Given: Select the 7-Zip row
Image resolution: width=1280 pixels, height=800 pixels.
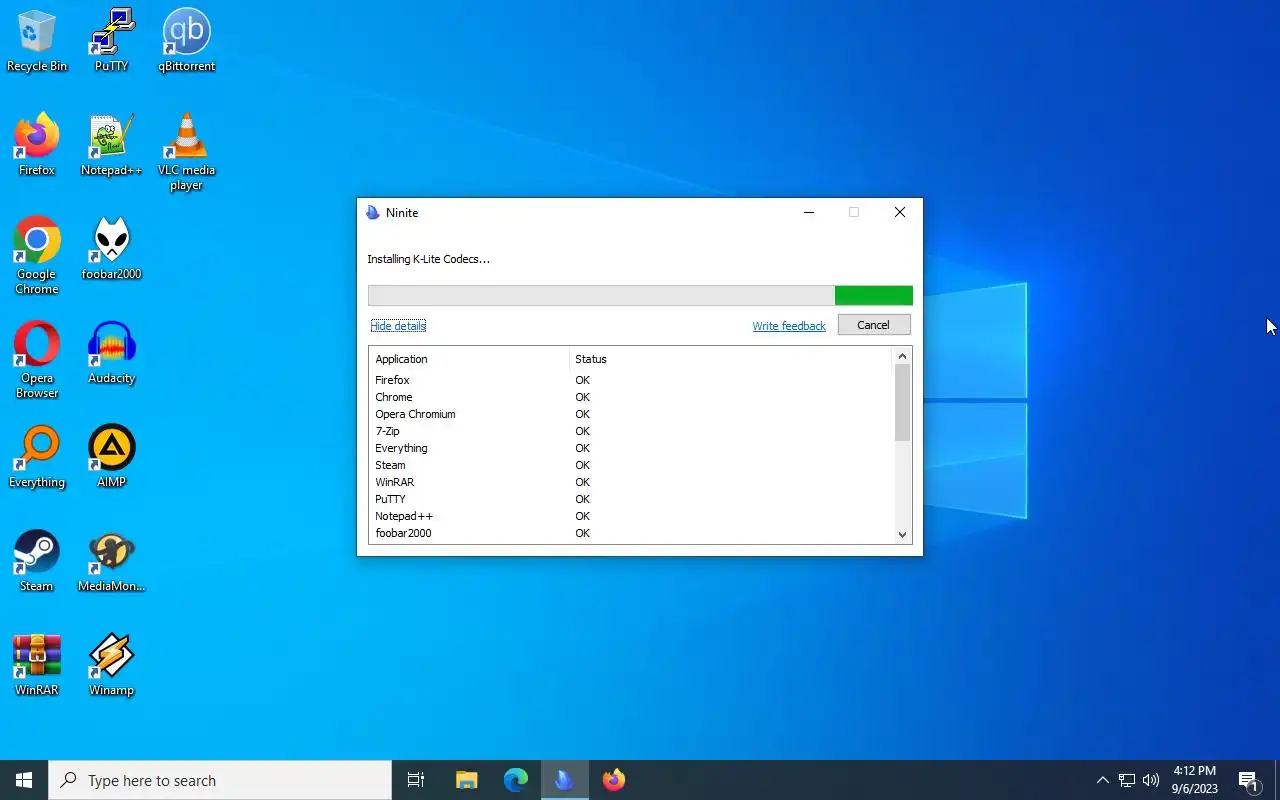Looking at the screenshot, I should click(630, 431).
